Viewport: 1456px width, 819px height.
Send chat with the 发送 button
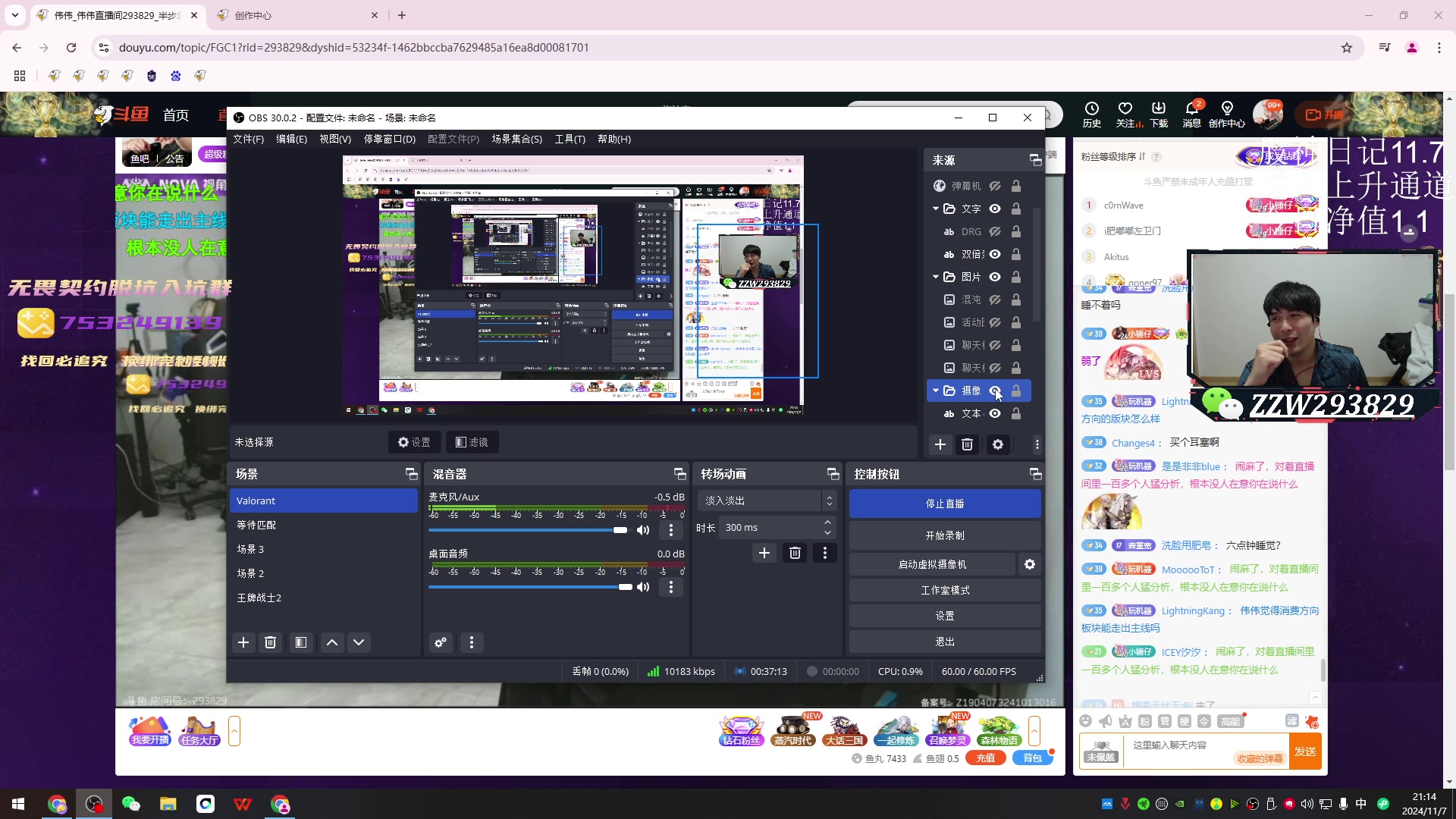(x=1305, y=752)
